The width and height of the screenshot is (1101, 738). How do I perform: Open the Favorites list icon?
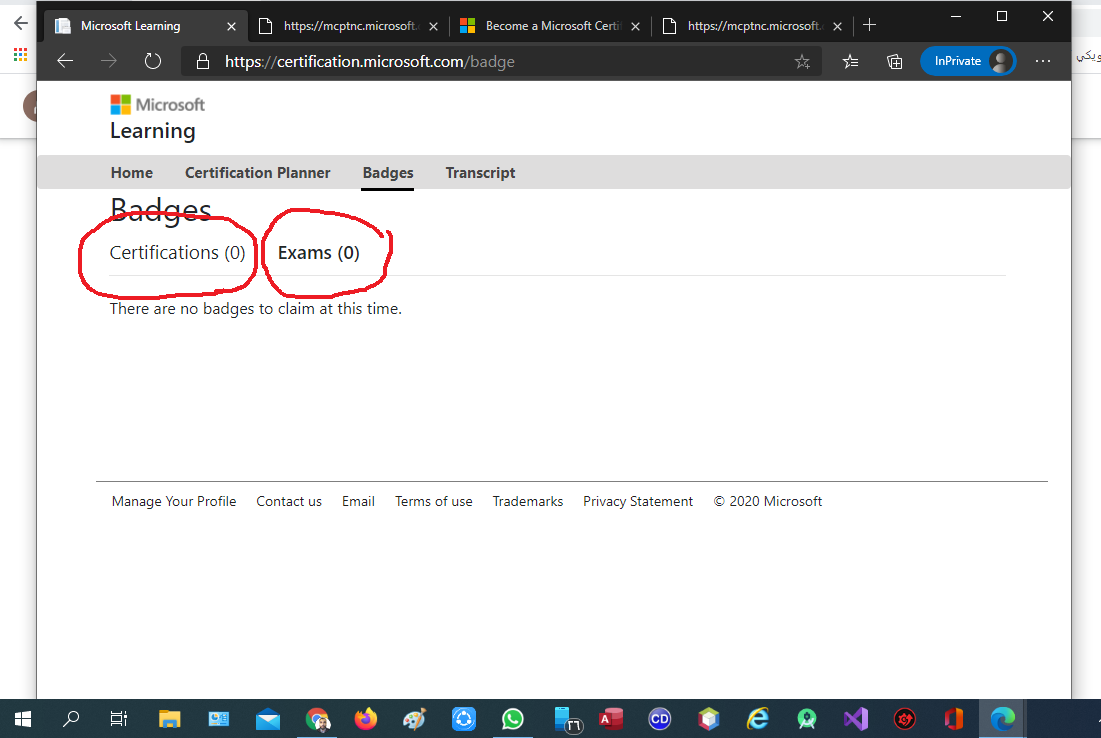tap(850, 62)
